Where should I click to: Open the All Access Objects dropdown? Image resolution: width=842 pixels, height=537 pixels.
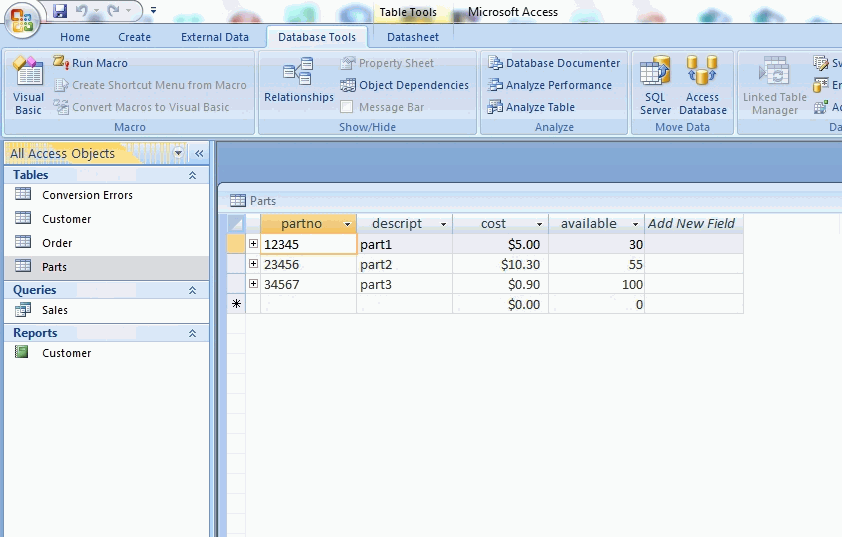pos(178,153)
